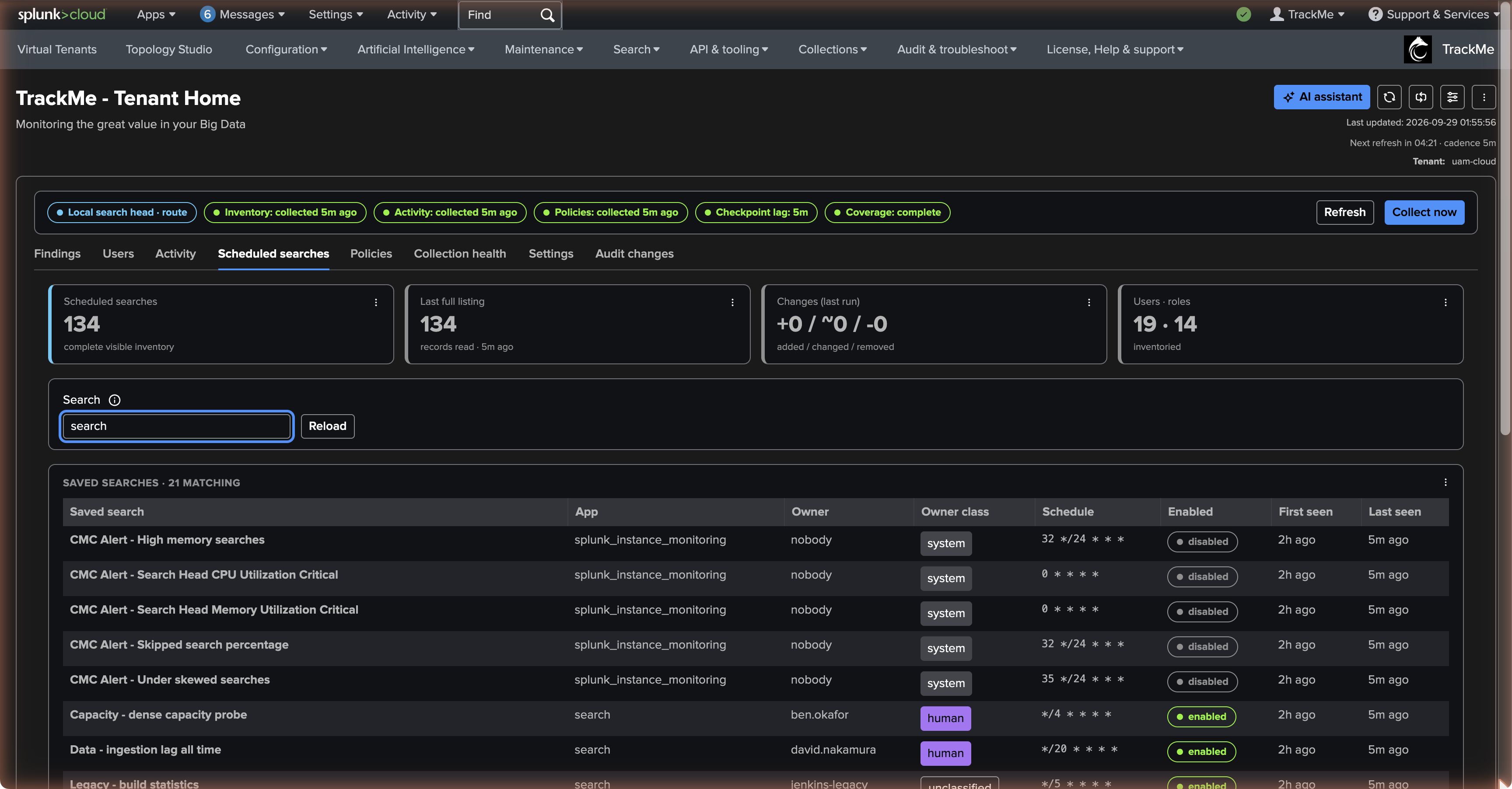Click the Coverage: complete pill

coord(887,213)
